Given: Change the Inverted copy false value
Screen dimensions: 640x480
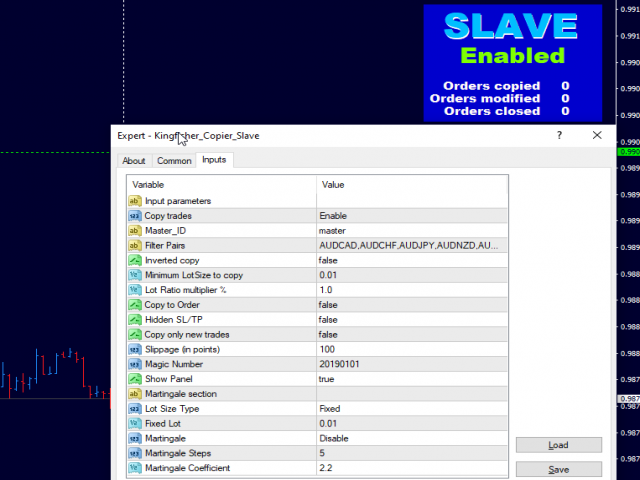Looking at the screenshot, I should tap(412, 260).
